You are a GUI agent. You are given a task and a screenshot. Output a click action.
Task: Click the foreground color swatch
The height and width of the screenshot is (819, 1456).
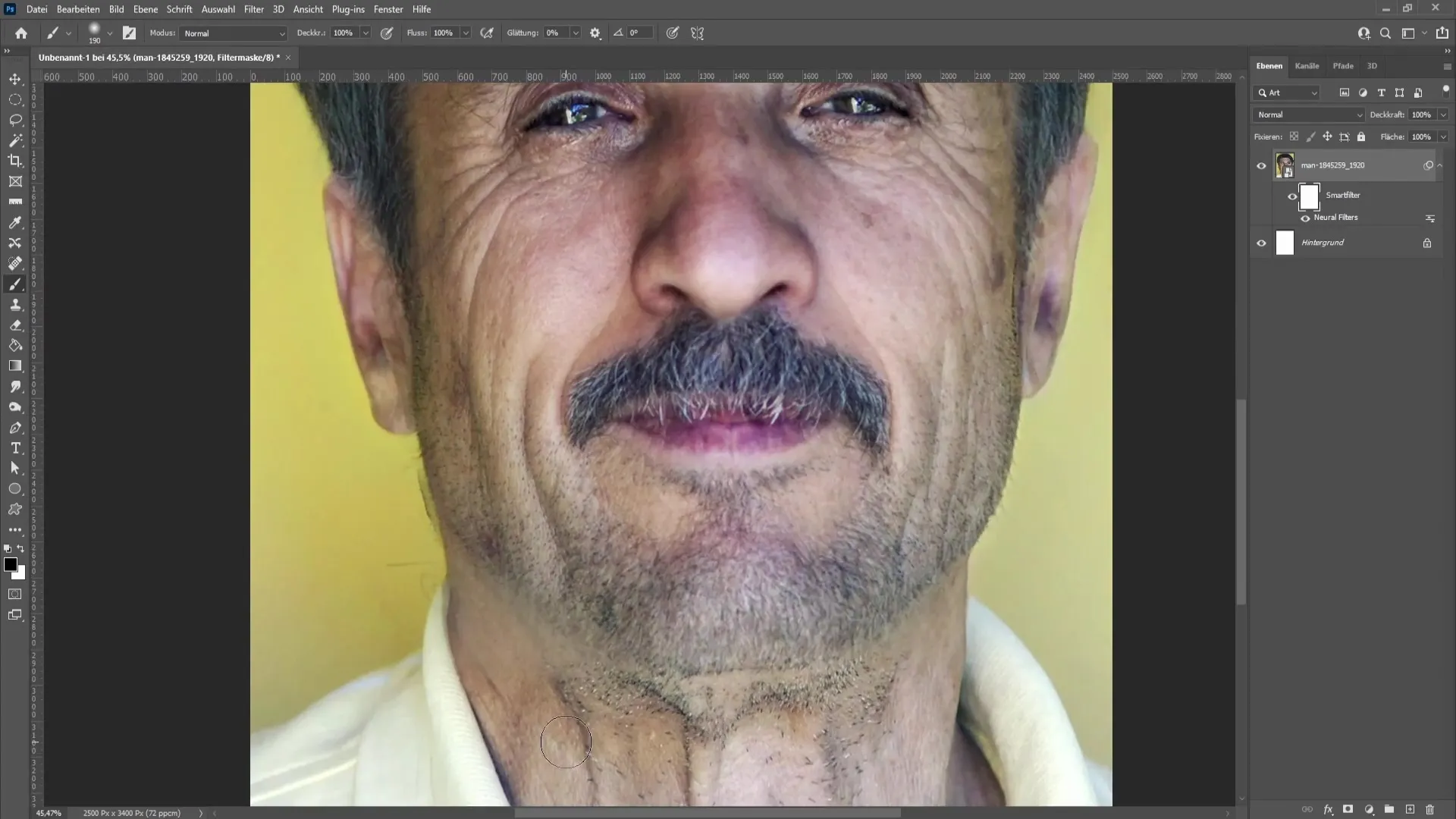[11, 566]
